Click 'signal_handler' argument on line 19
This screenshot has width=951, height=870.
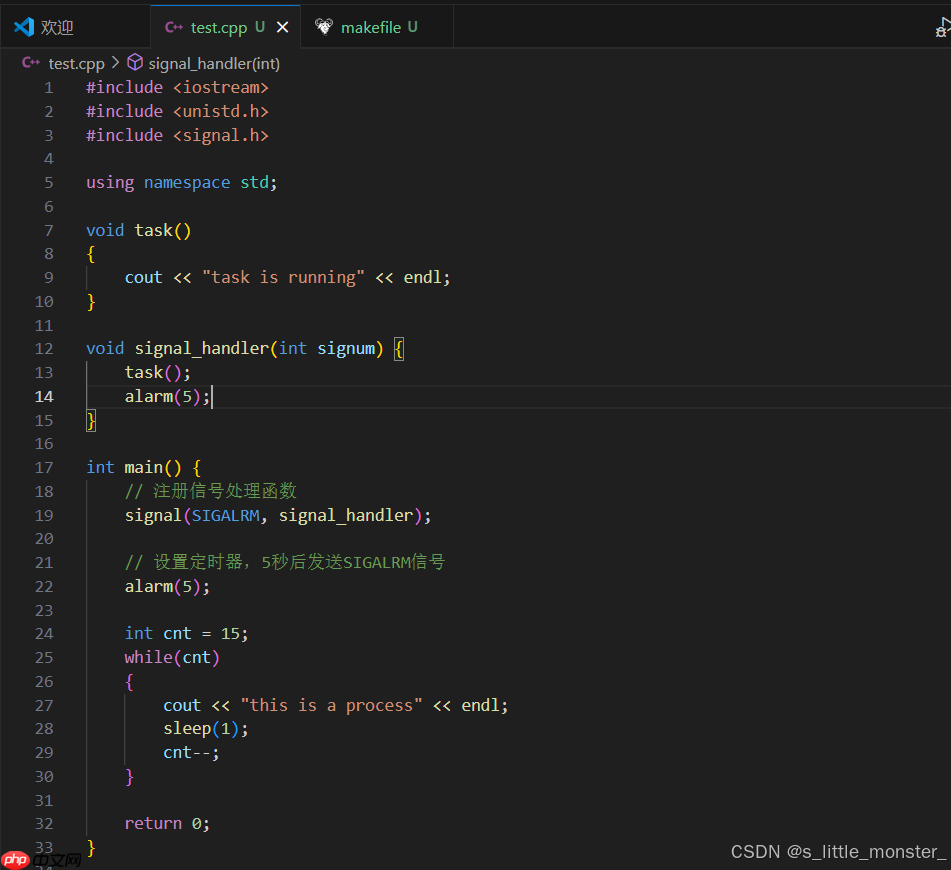(x=346, y=516)
